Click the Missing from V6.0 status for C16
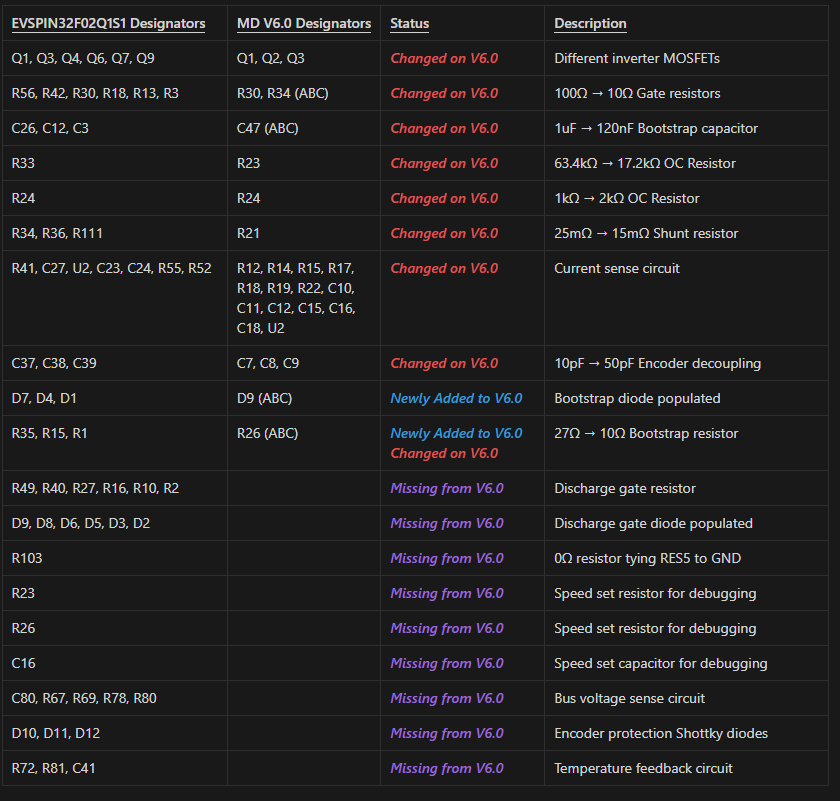840x801 pixels. (x=447, y=663)
